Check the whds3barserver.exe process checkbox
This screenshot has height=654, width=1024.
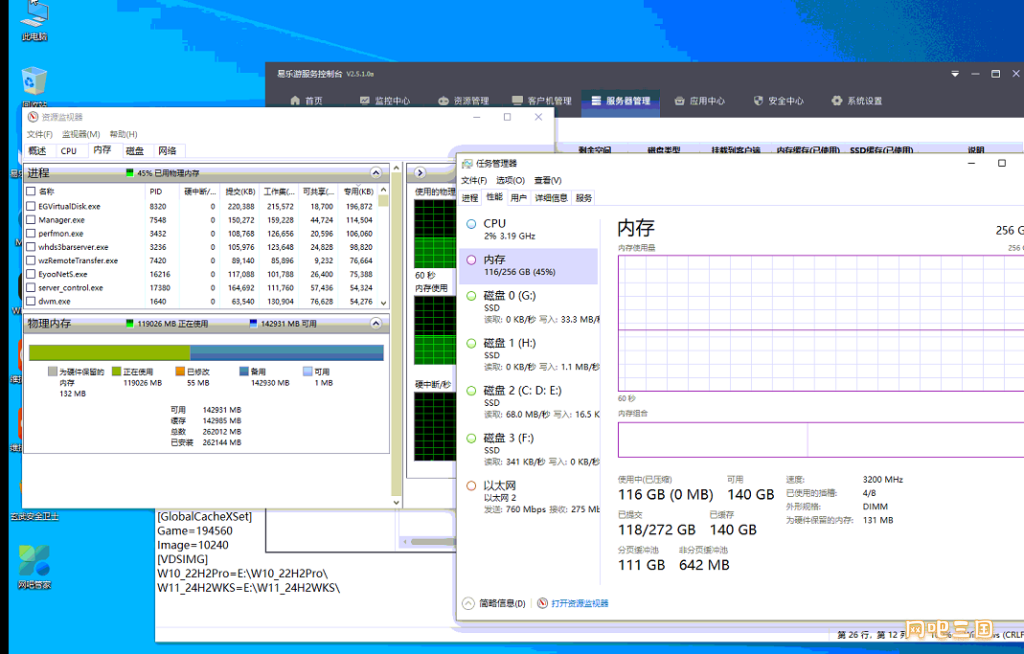click(31, 247)
